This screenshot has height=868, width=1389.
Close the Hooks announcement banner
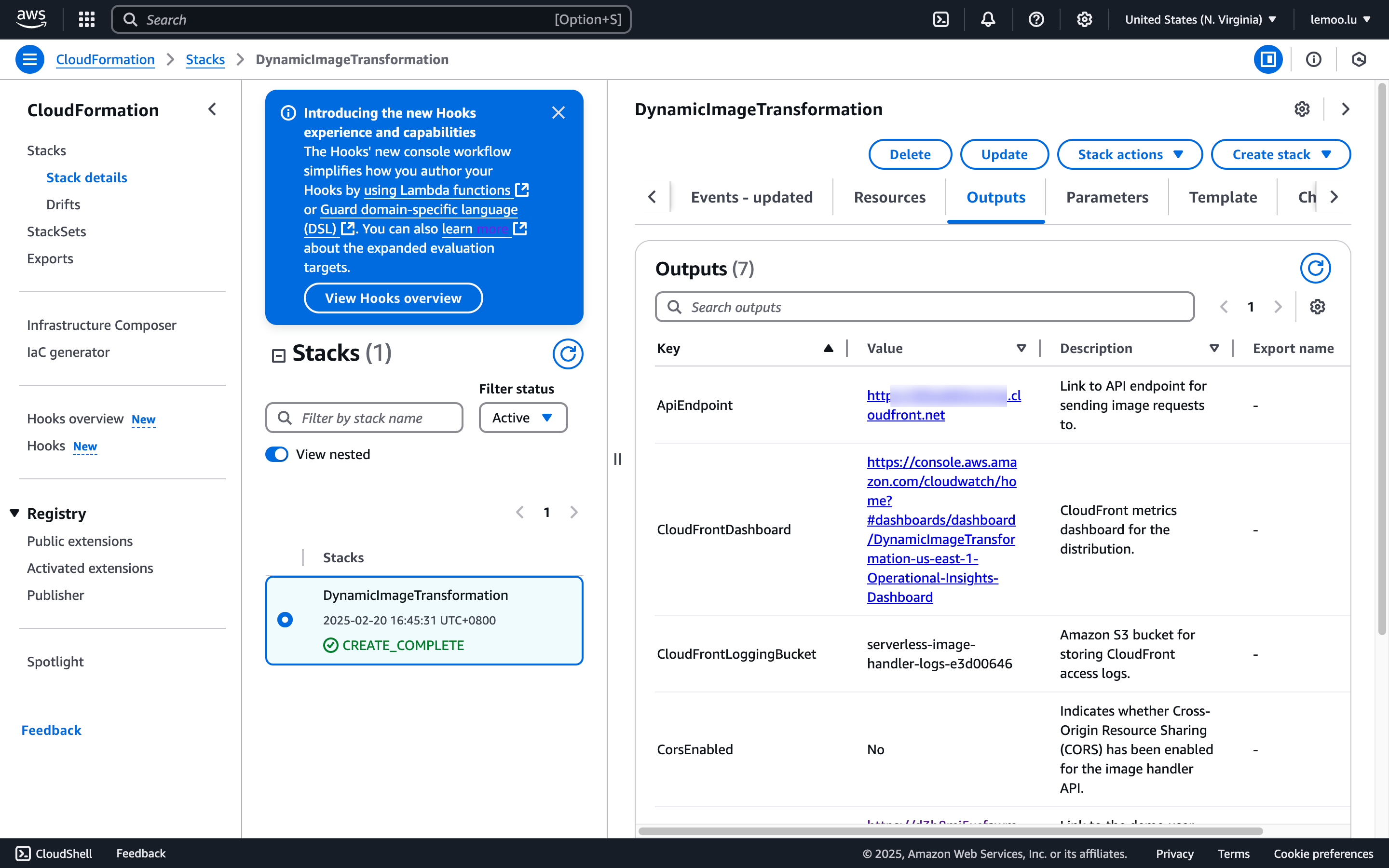tap(558, 112)
